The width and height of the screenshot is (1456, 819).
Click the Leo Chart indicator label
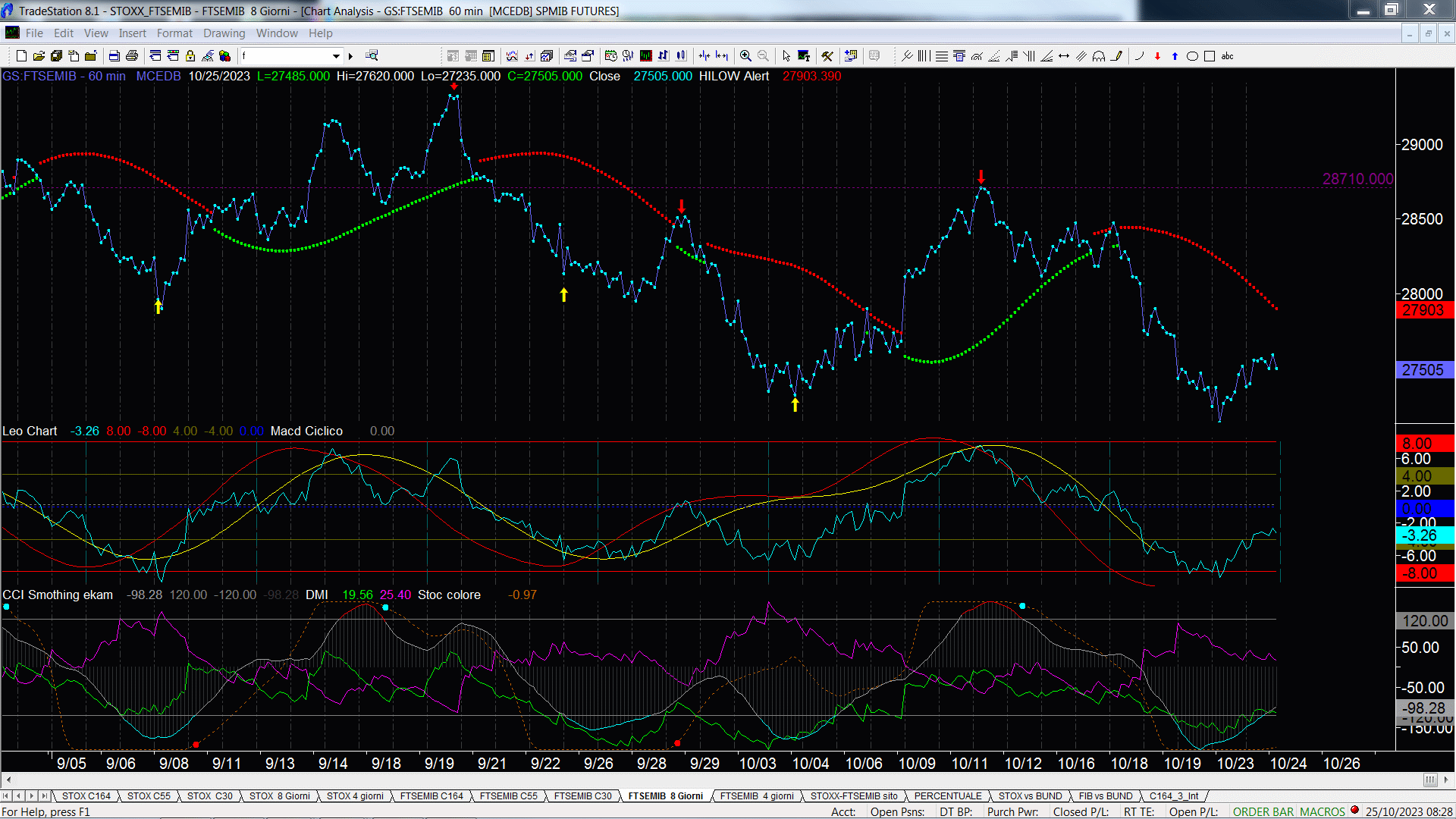coord(30,431)
